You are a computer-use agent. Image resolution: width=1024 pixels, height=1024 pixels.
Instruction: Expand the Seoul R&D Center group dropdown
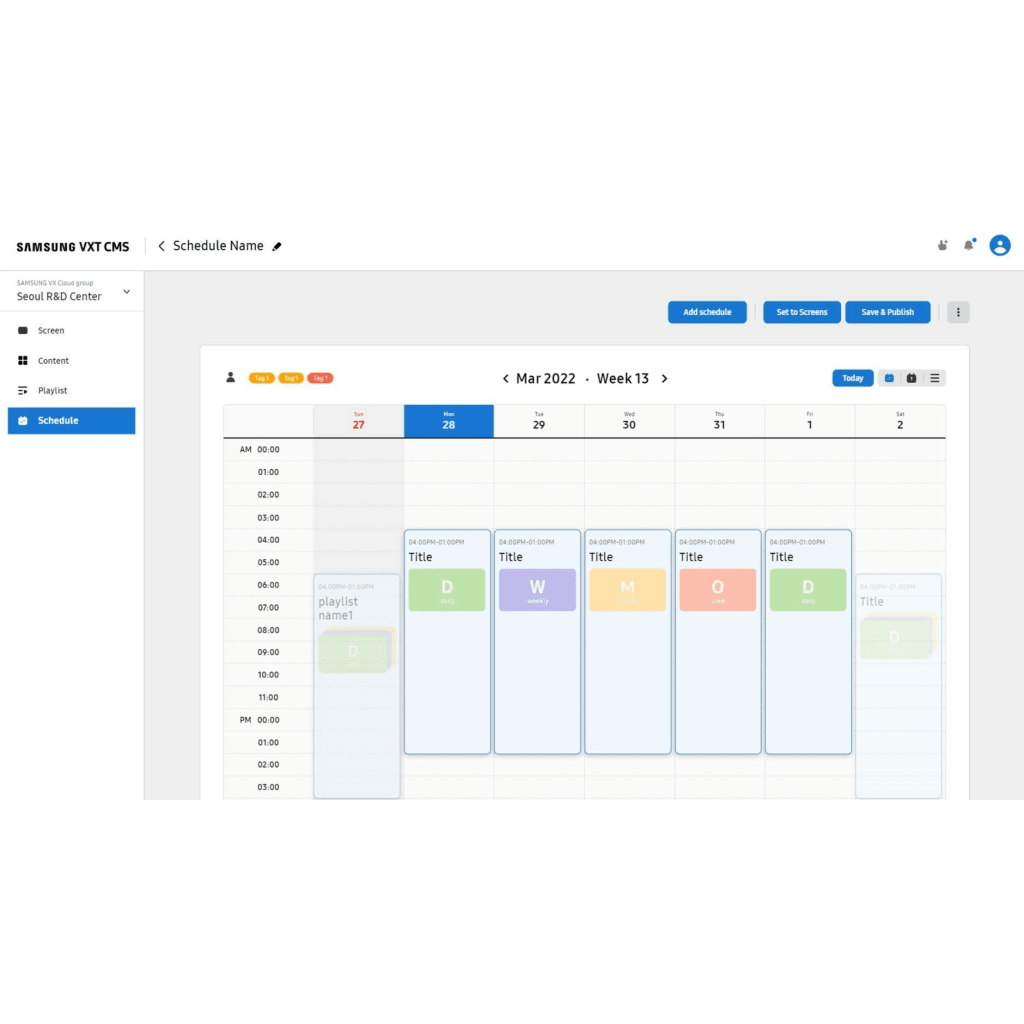[x=126, y=292]
